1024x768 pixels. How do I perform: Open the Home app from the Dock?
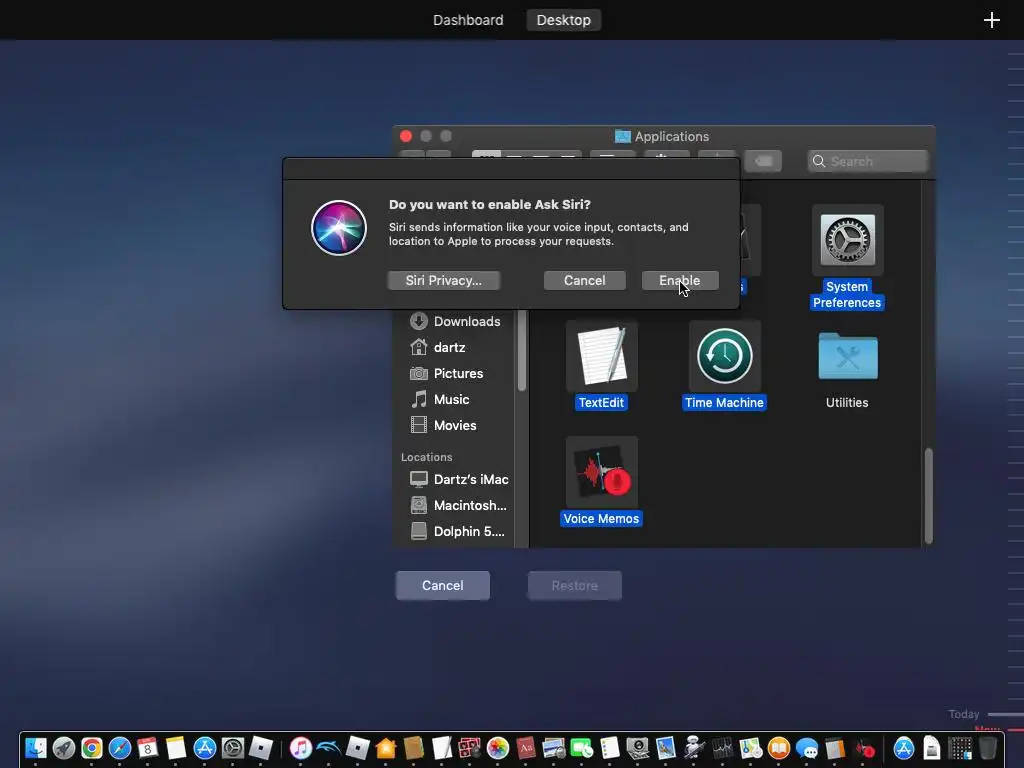pyautogui.click(x=386, y=748)
